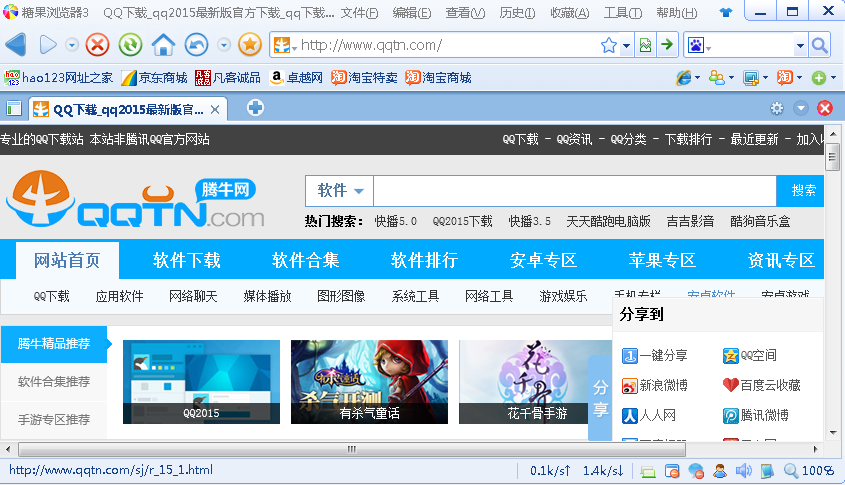Click the QQ2015 featured thumbnail
845x485 pixels.
[x=201, y=381]
